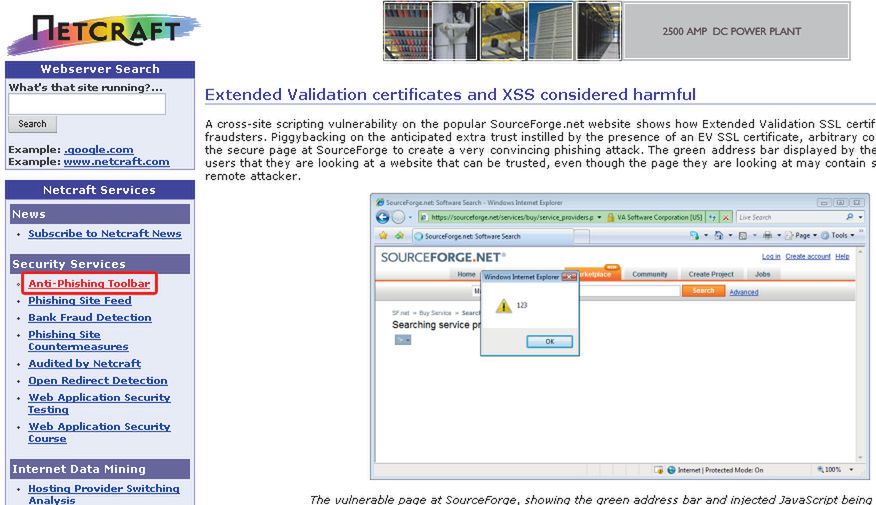Select SourceForge Create Project tab

711,274
